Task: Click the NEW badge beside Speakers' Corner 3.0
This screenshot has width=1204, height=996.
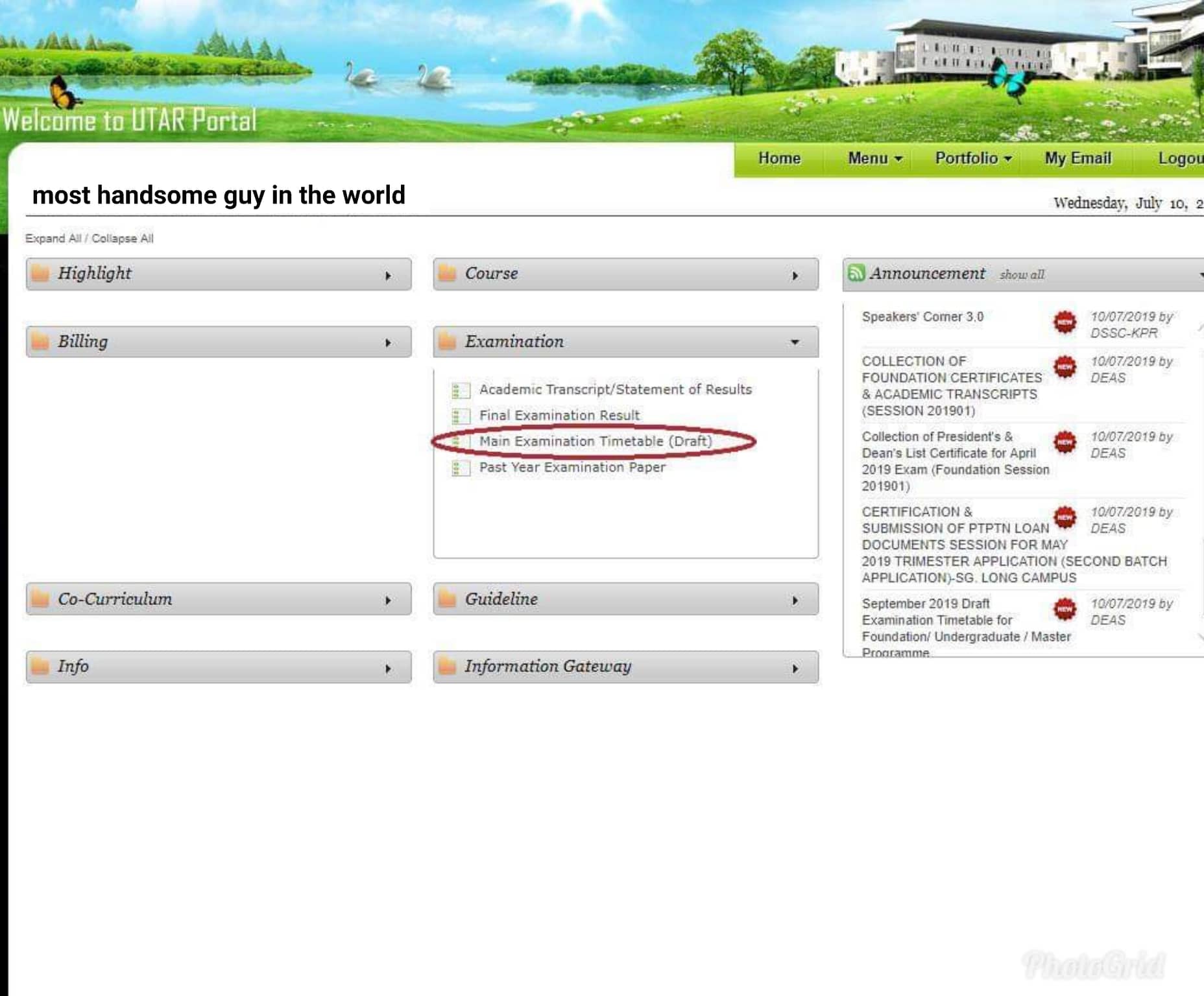Action: coord(1065,322)
